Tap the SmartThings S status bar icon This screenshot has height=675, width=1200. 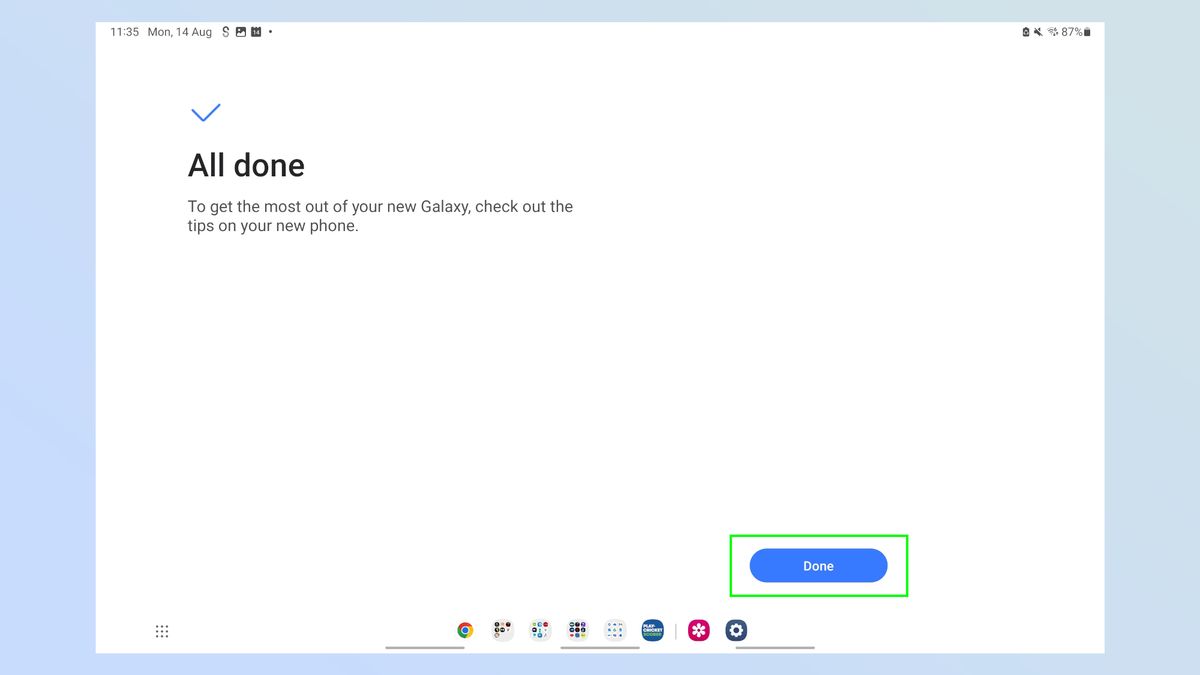tap(225, 31)
